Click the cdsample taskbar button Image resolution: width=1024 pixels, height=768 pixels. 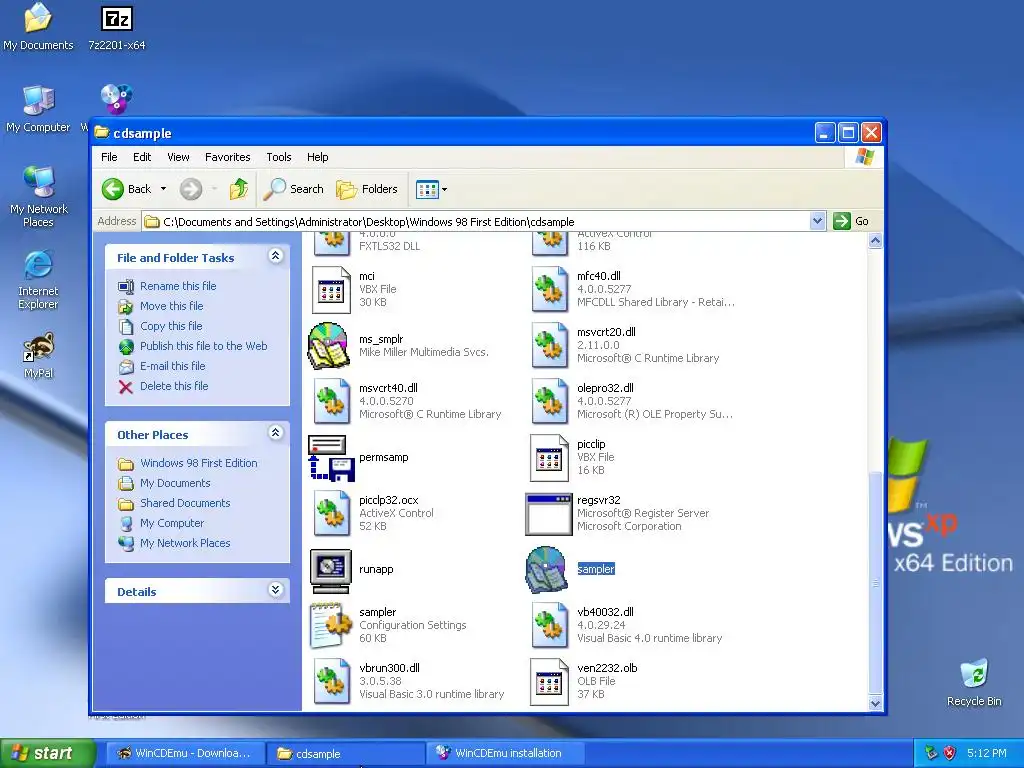[345, 753]
